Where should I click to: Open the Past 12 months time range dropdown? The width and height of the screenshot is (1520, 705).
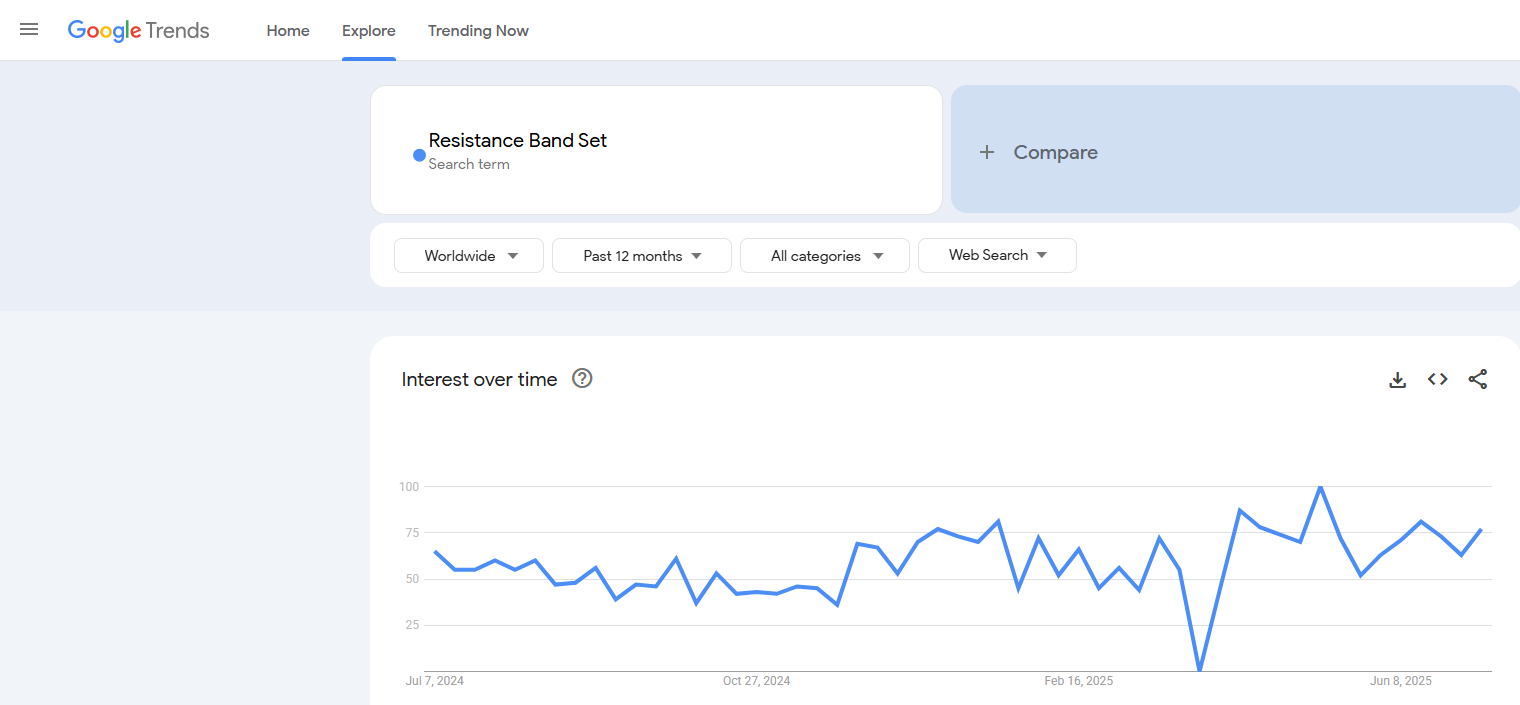pos(642,256)
